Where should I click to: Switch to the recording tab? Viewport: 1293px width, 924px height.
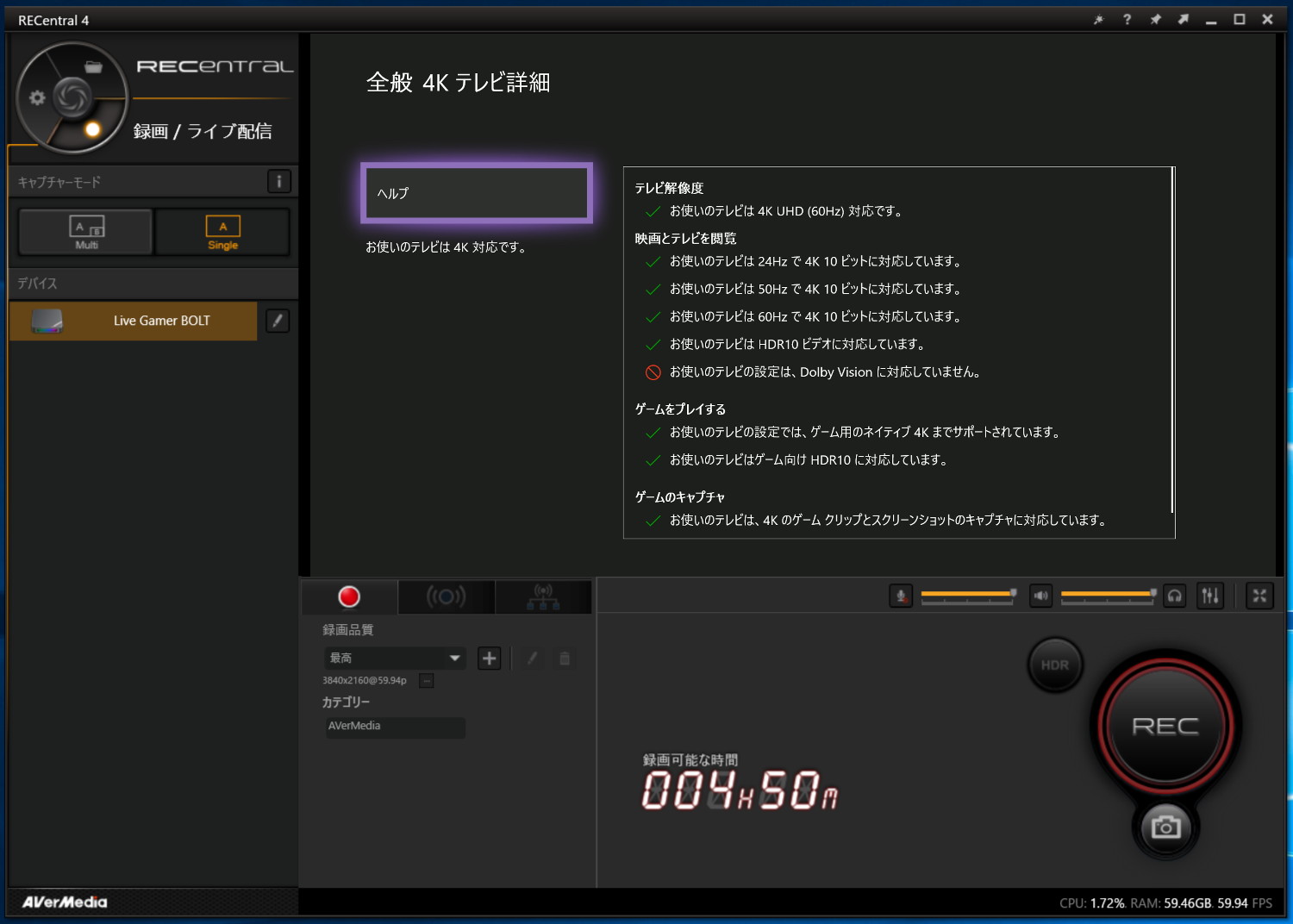coord(348,596)
